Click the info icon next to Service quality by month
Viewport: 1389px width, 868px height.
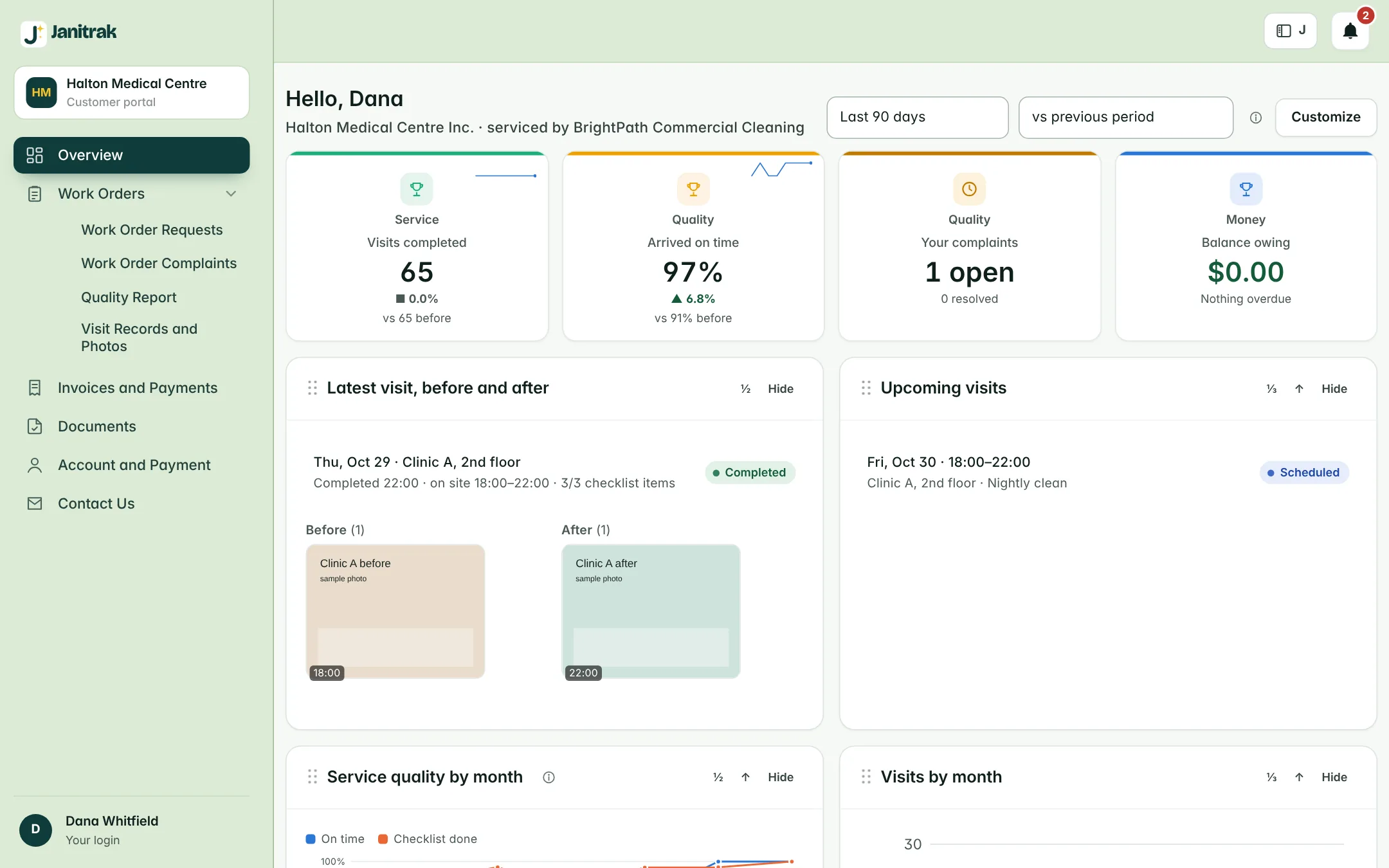549,777
